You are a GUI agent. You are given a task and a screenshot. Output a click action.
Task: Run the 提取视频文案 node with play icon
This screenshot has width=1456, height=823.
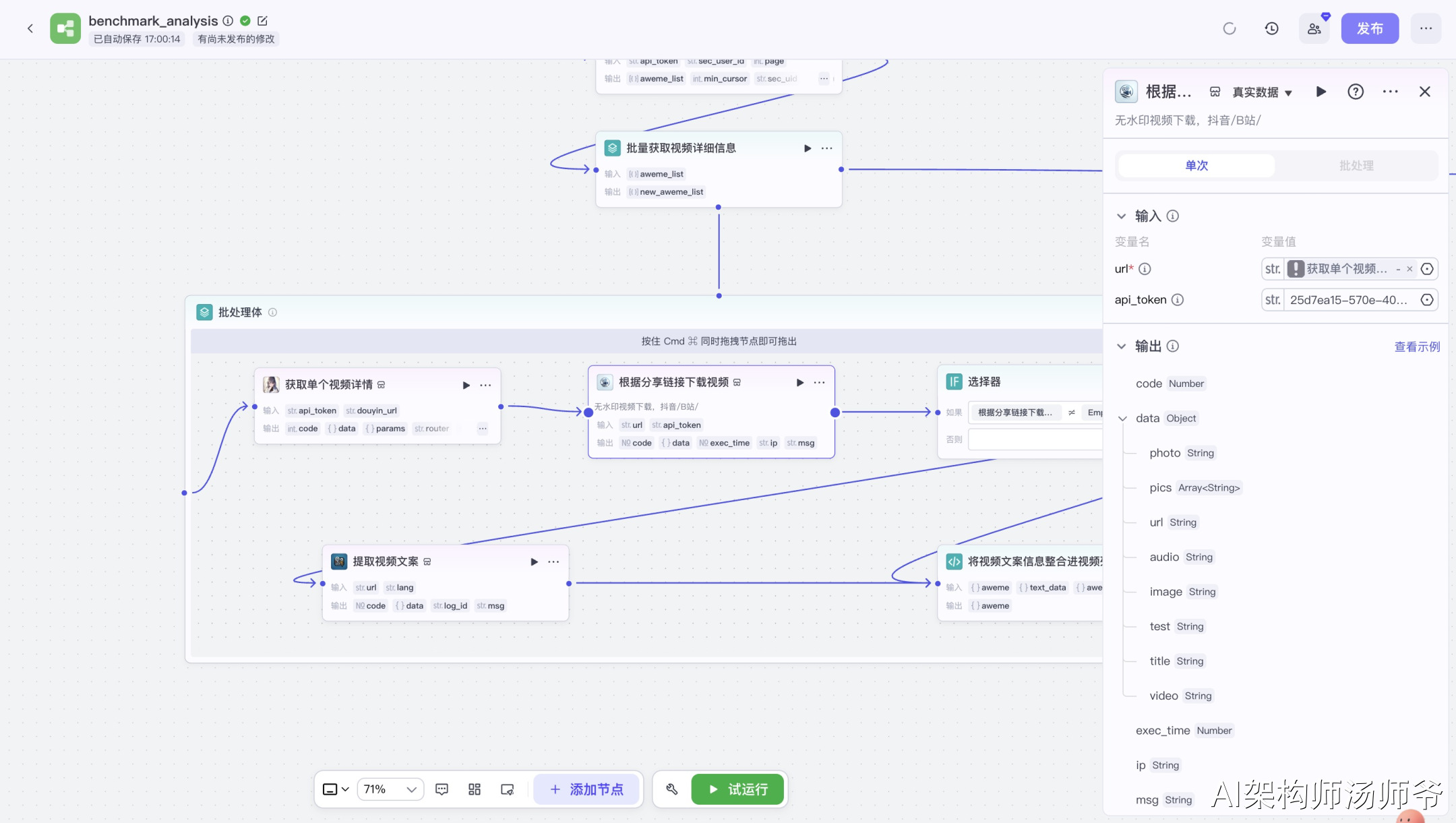(534, 561)
